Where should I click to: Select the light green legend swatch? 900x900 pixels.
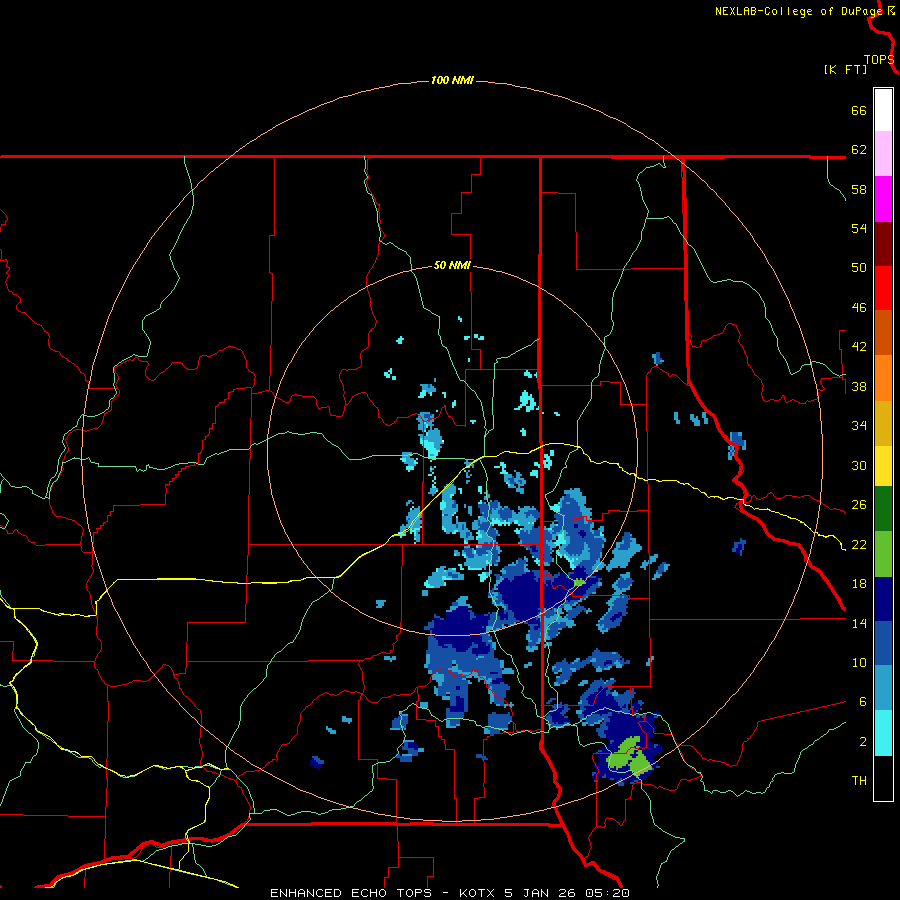(883, 554)
